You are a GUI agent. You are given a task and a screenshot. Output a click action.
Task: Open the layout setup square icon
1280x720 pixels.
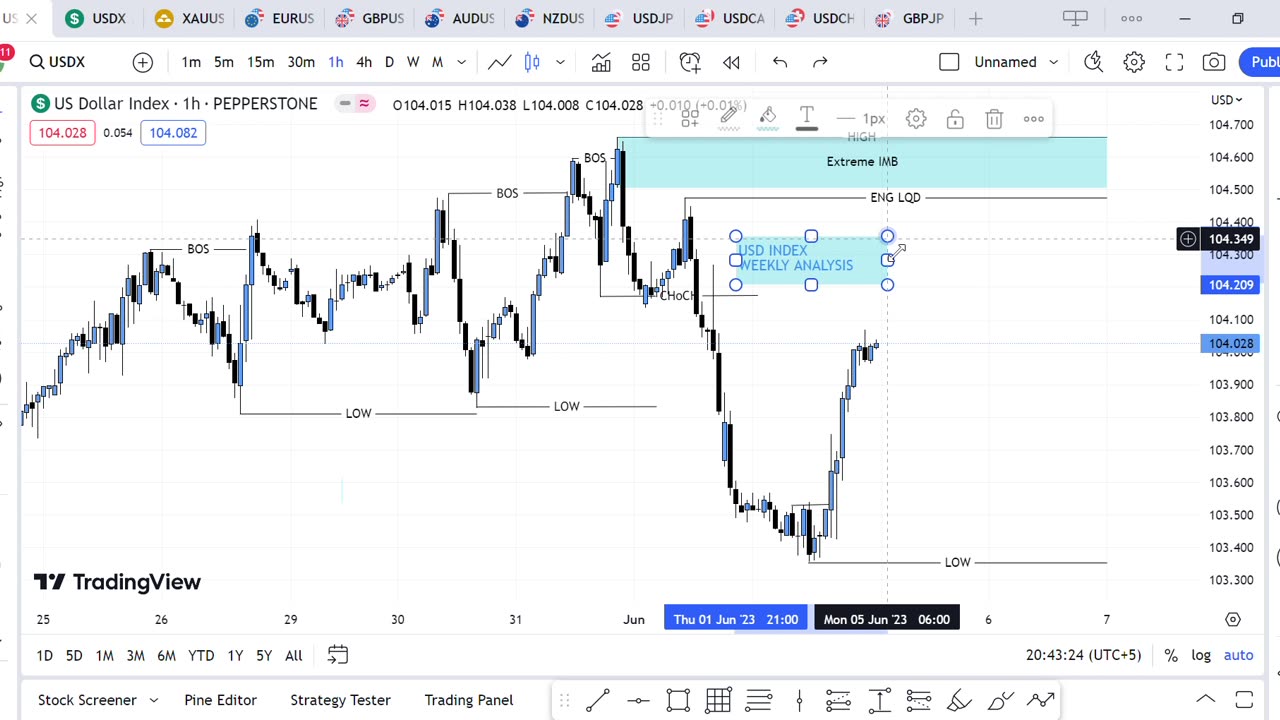click(x=949, y=62)
